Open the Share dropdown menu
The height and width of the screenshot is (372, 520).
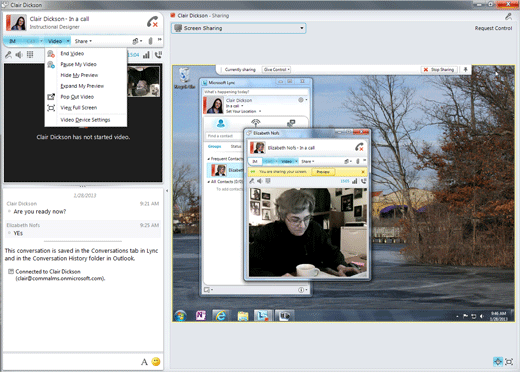click(x=83, y=41)
